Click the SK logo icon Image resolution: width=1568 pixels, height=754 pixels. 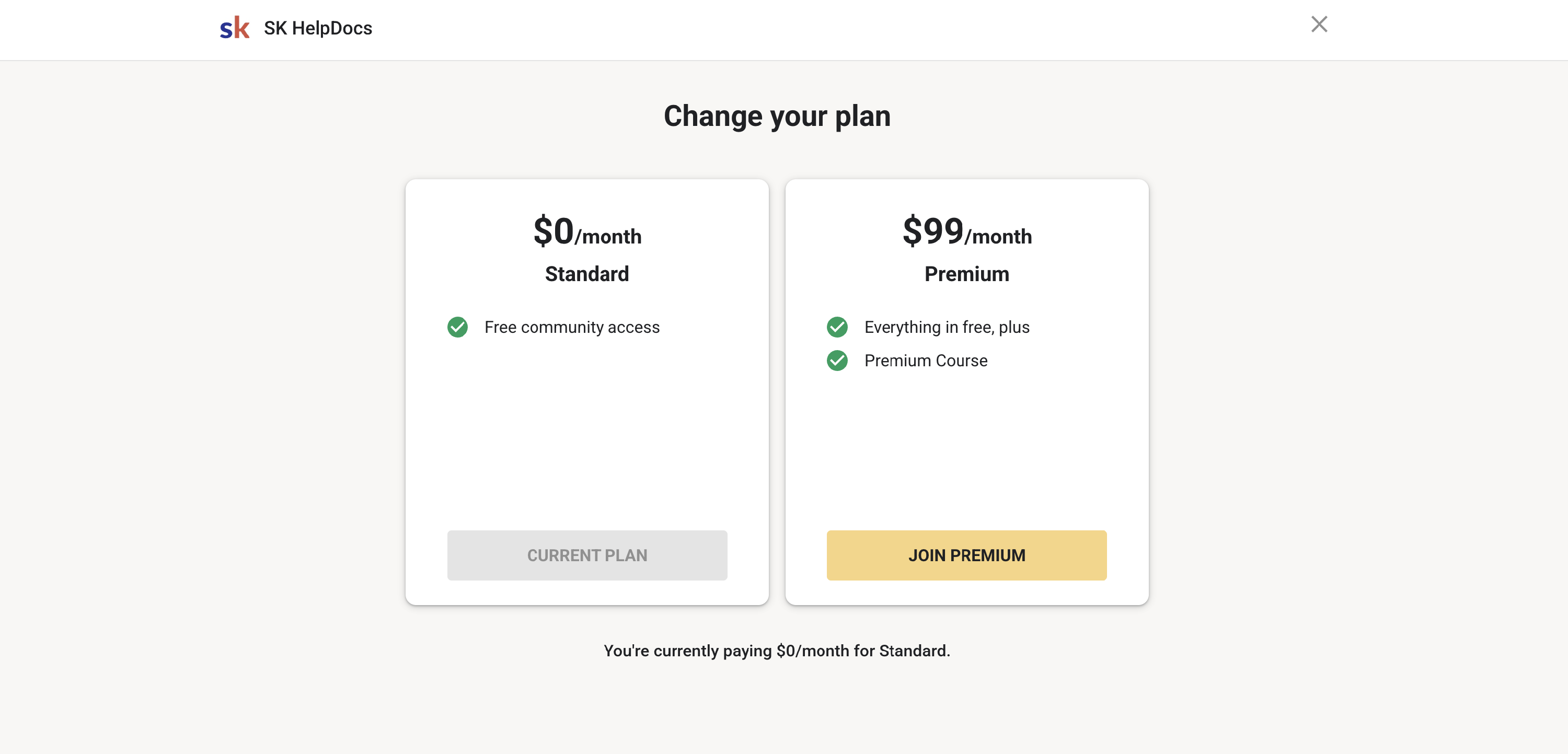[x=234, y=28]
